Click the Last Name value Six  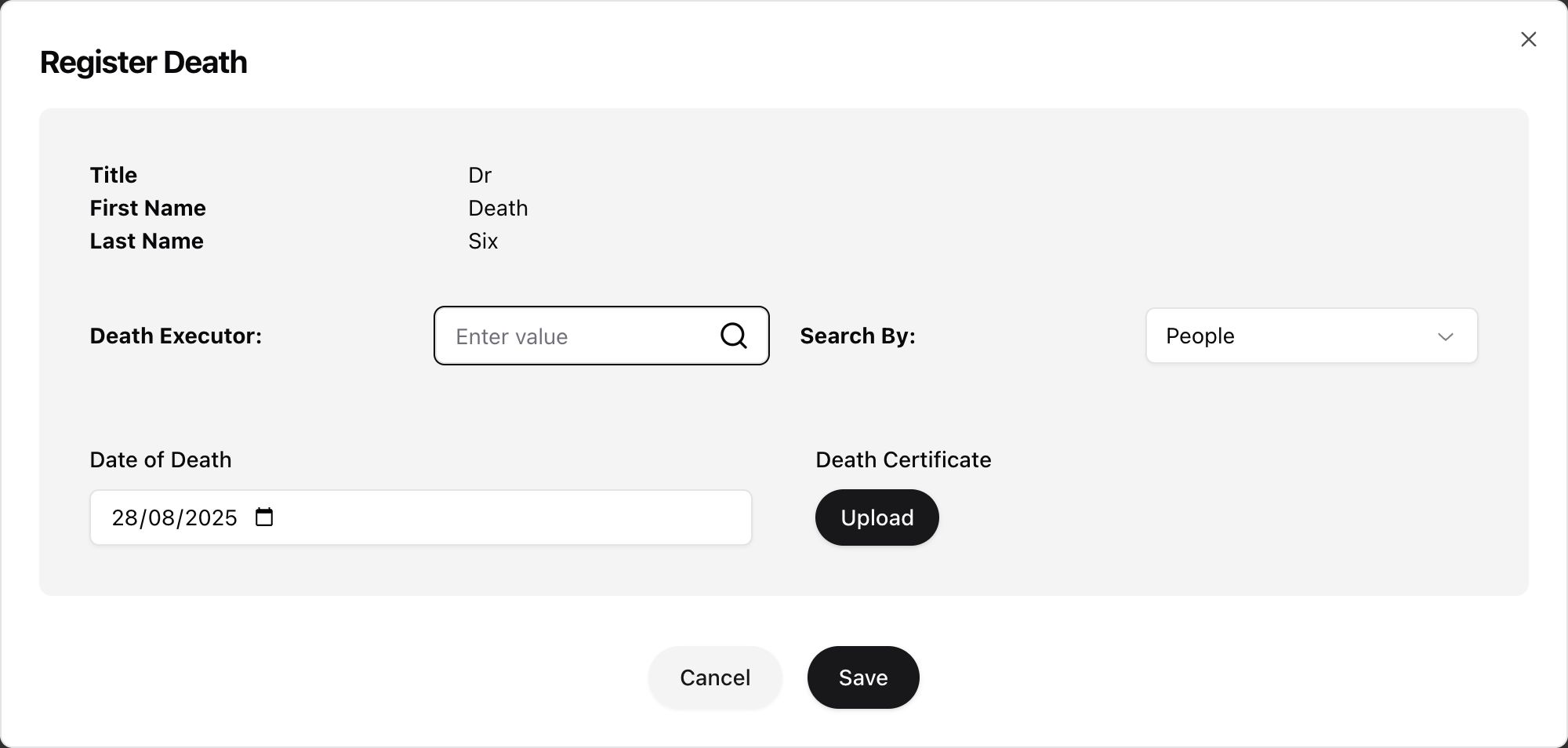point(483,241)
